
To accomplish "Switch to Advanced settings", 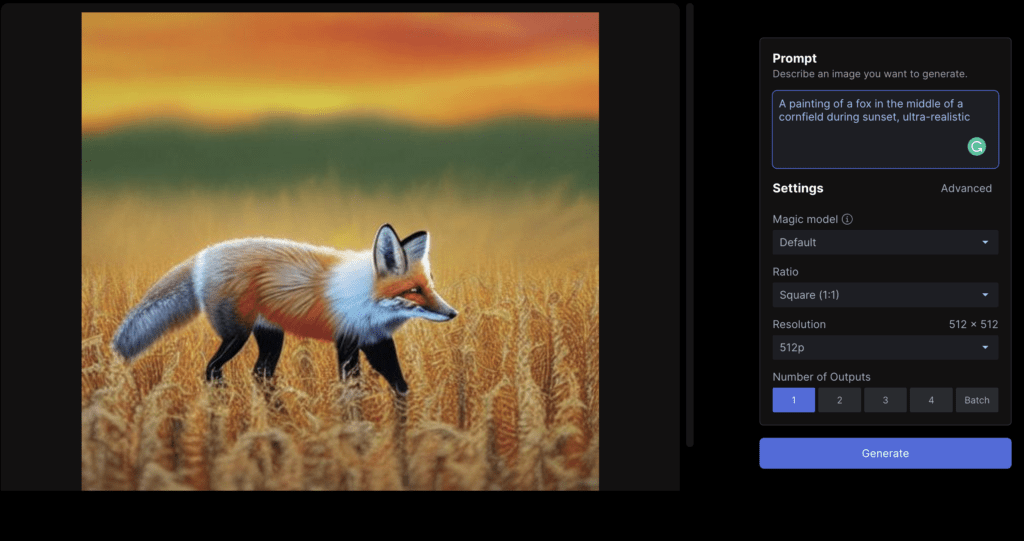I will [x=966, y=188].
